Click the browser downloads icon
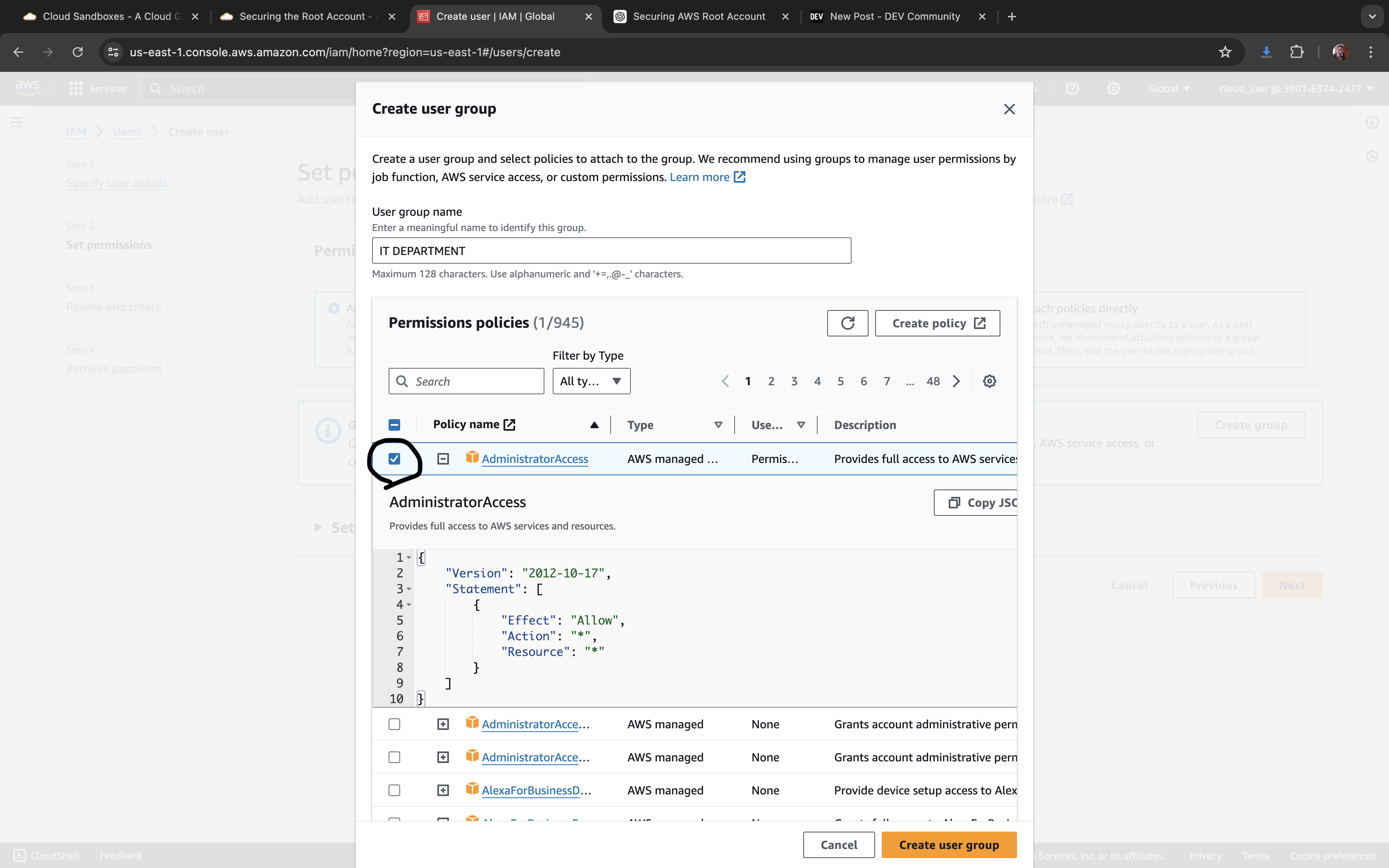Viewport: 1389px width, 868px height. [1266, 52]
